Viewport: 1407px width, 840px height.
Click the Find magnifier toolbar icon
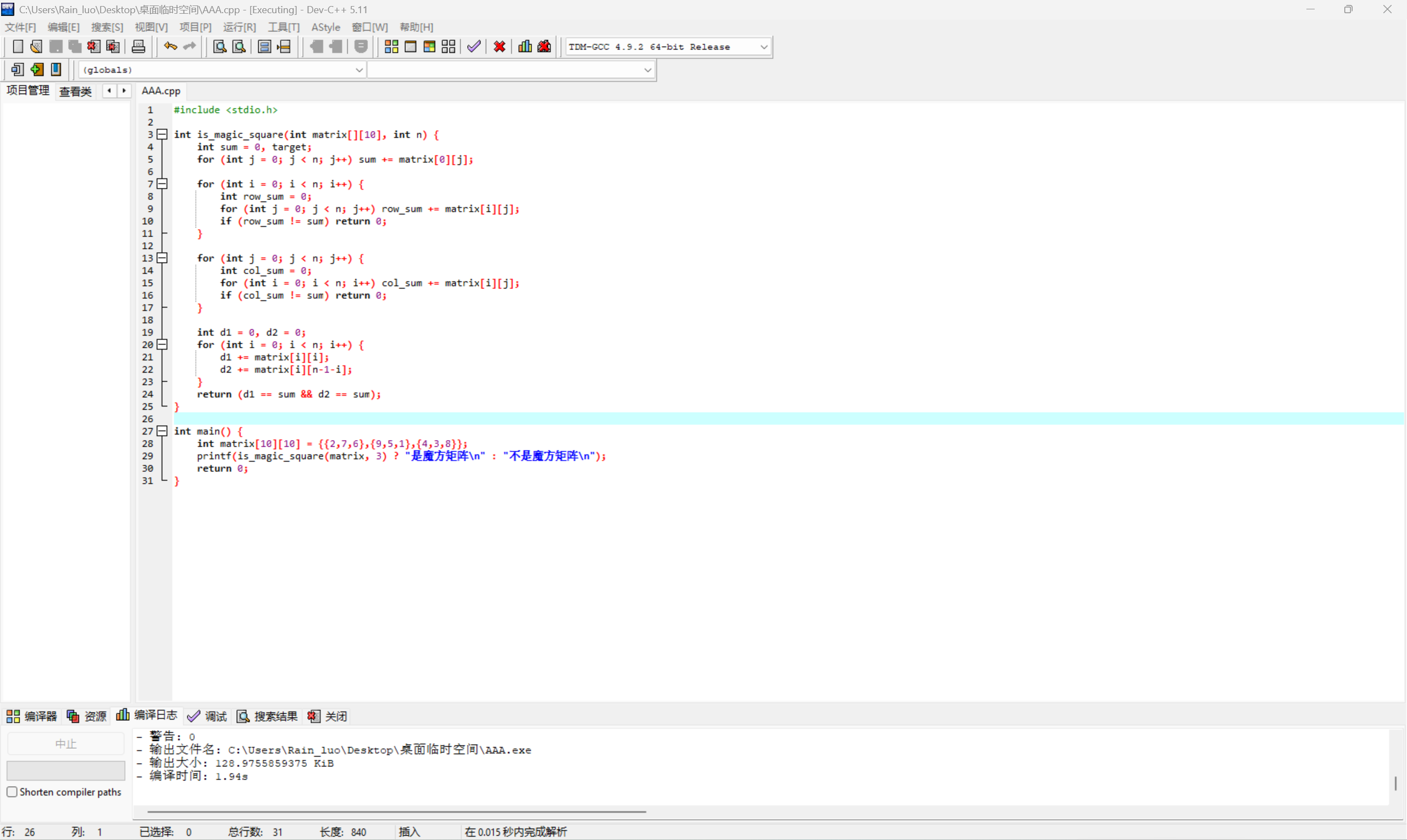coord(219,46)
